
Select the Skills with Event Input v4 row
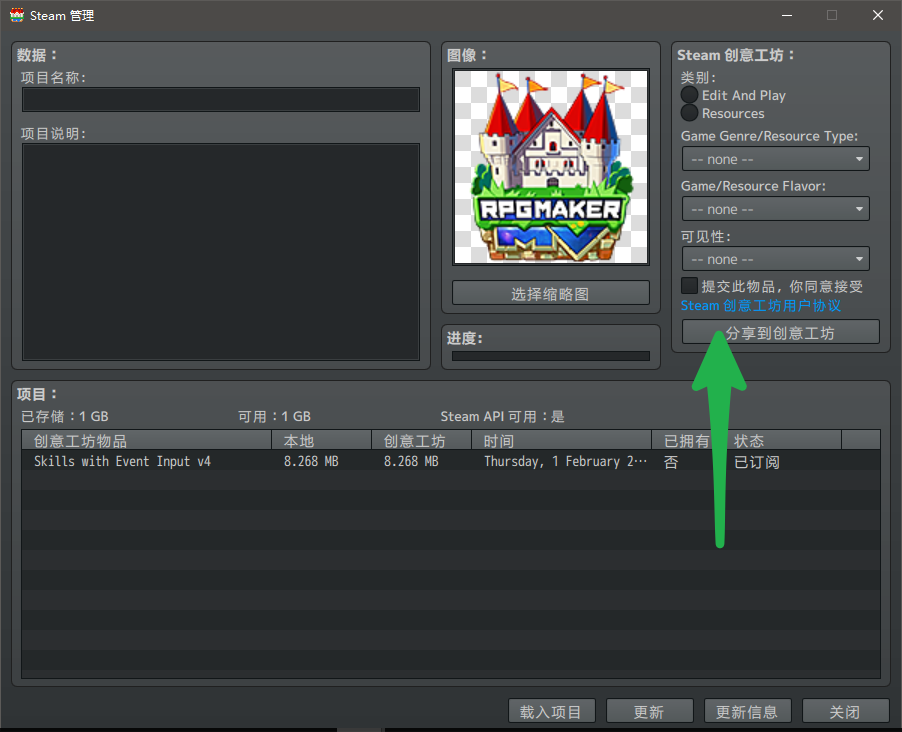451,461
